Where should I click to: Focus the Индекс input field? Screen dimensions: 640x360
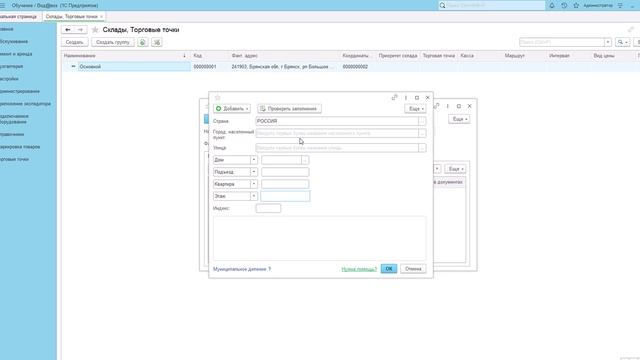click(268, 208)
